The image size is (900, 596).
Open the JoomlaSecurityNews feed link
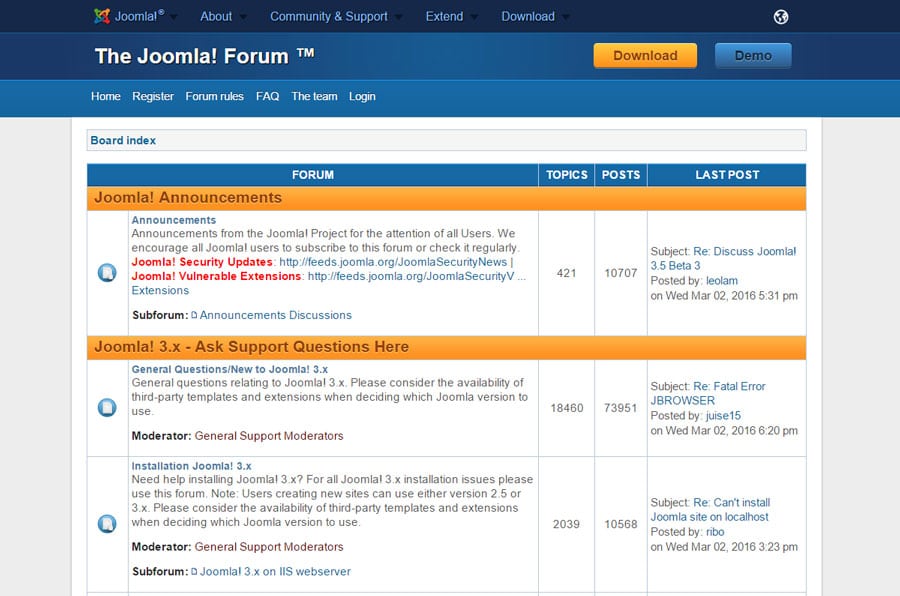[x=393, y=262]
